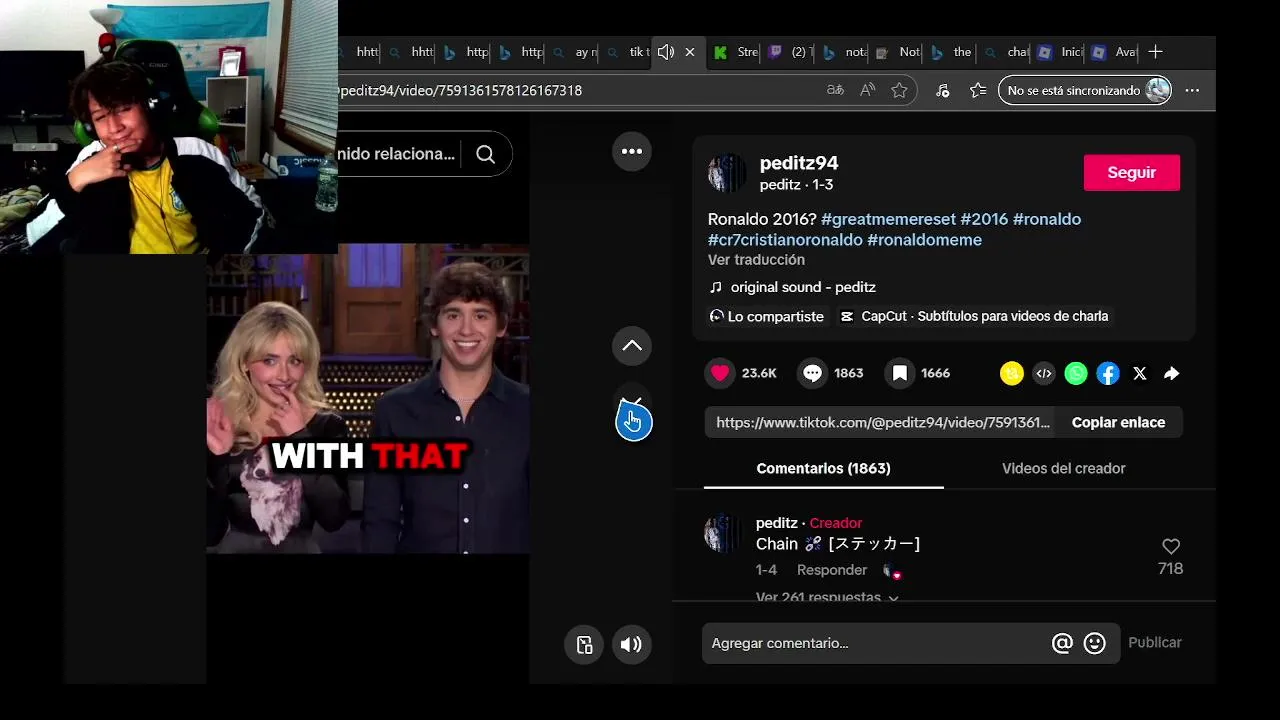The width and height of the screenshot is (1280, 720).
Task: Insert a mention with the @ icon
Action: pyautogui.click(x=1062, y=643)
